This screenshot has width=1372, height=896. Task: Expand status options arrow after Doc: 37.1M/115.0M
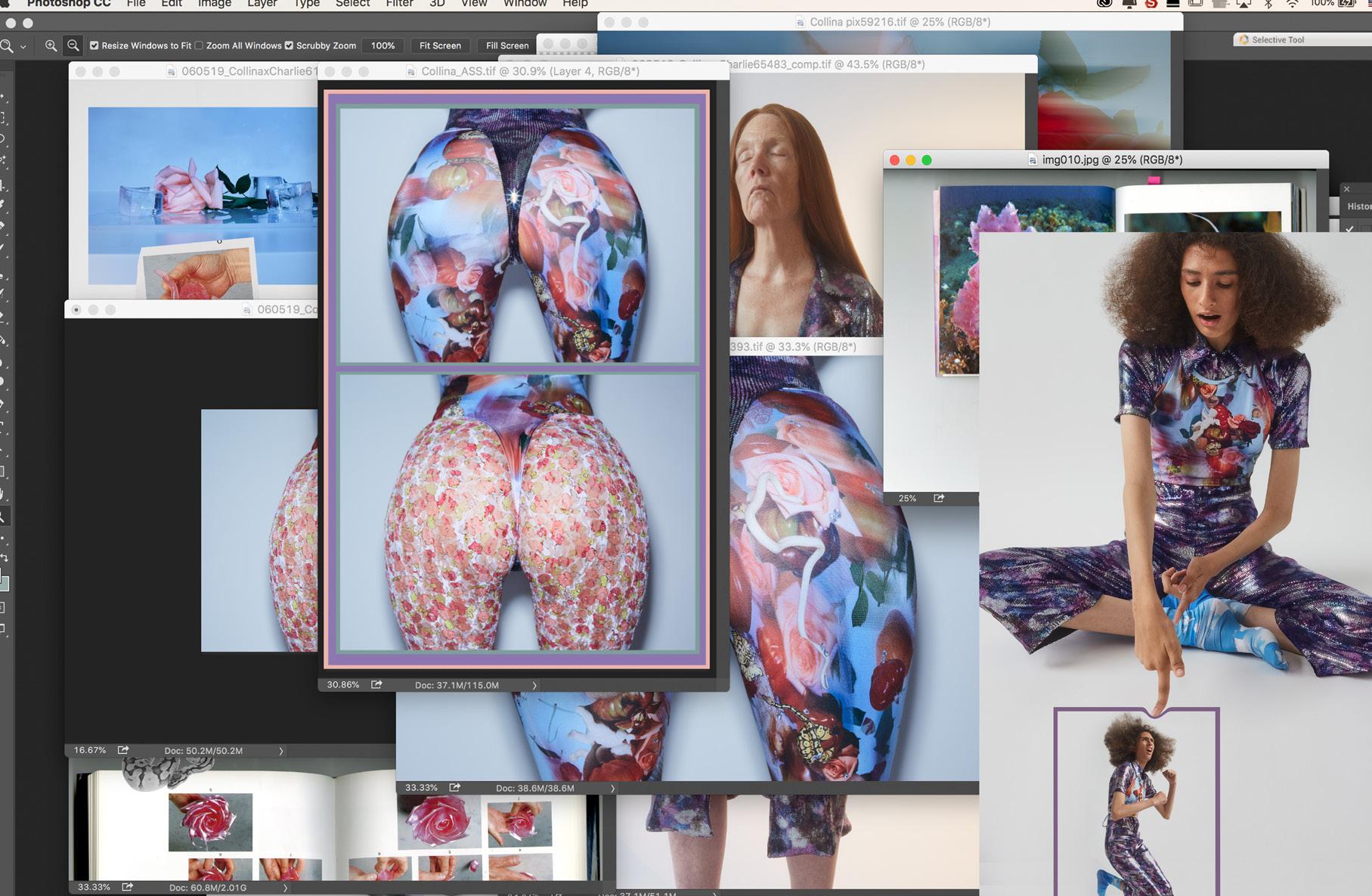(534, 685)
